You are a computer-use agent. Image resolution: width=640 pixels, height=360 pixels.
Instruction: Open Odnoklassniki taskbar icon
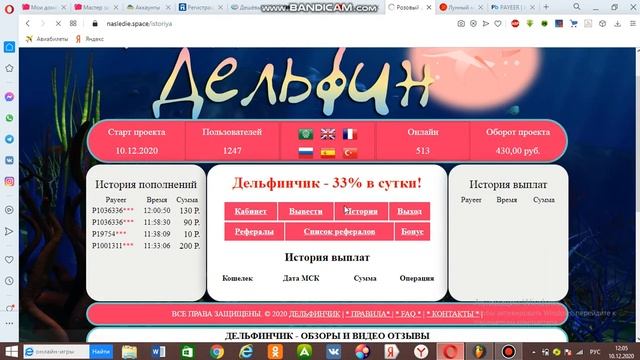(x=275, y=351)
